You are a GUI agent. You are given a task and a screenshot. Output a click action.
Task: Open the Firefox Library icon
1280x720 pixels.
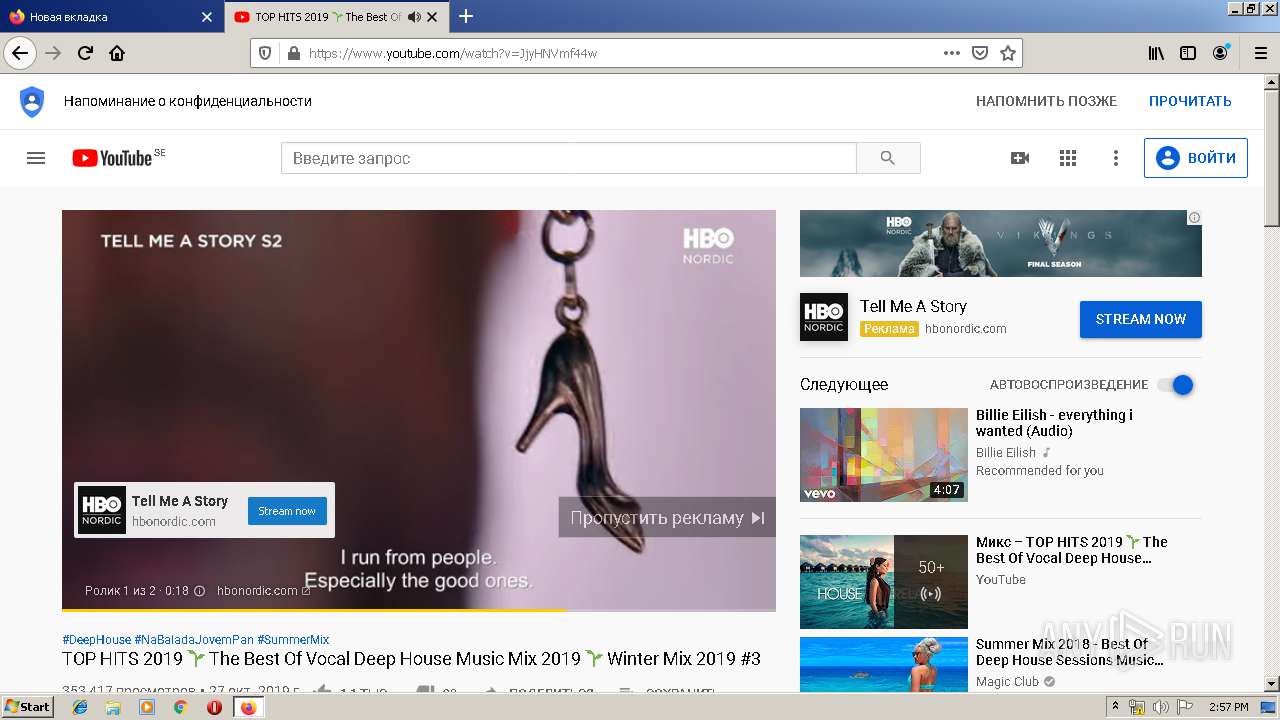[1156, 53]
